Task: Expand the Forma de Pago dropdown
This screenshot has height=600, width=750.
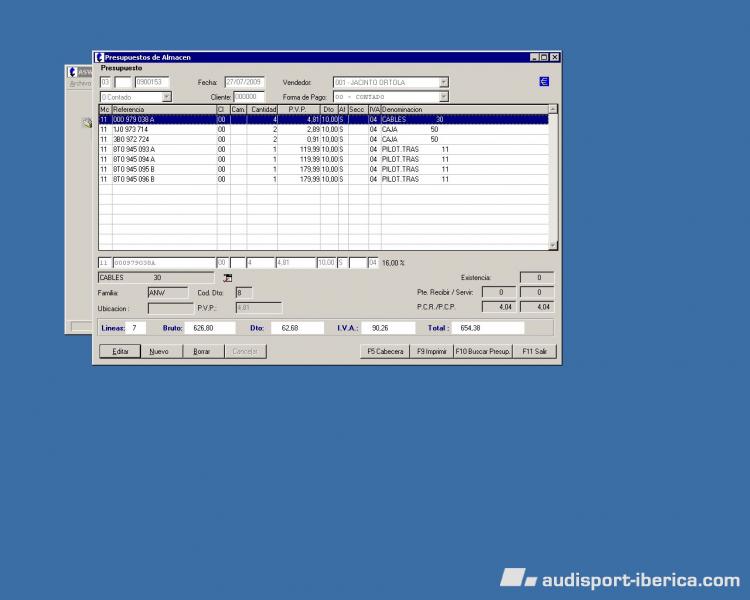Action: click(x=444, y=97)
